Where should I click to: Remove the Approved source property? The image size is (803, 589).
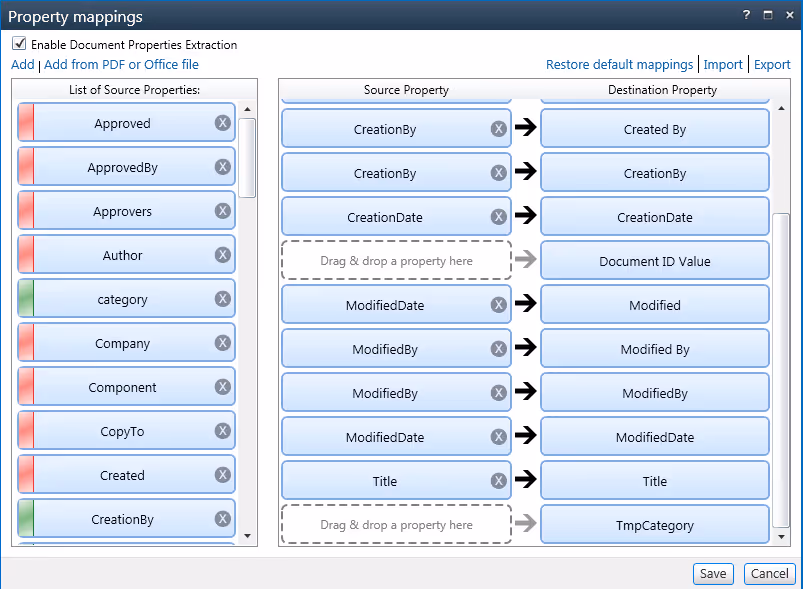[x=222, y=122]
